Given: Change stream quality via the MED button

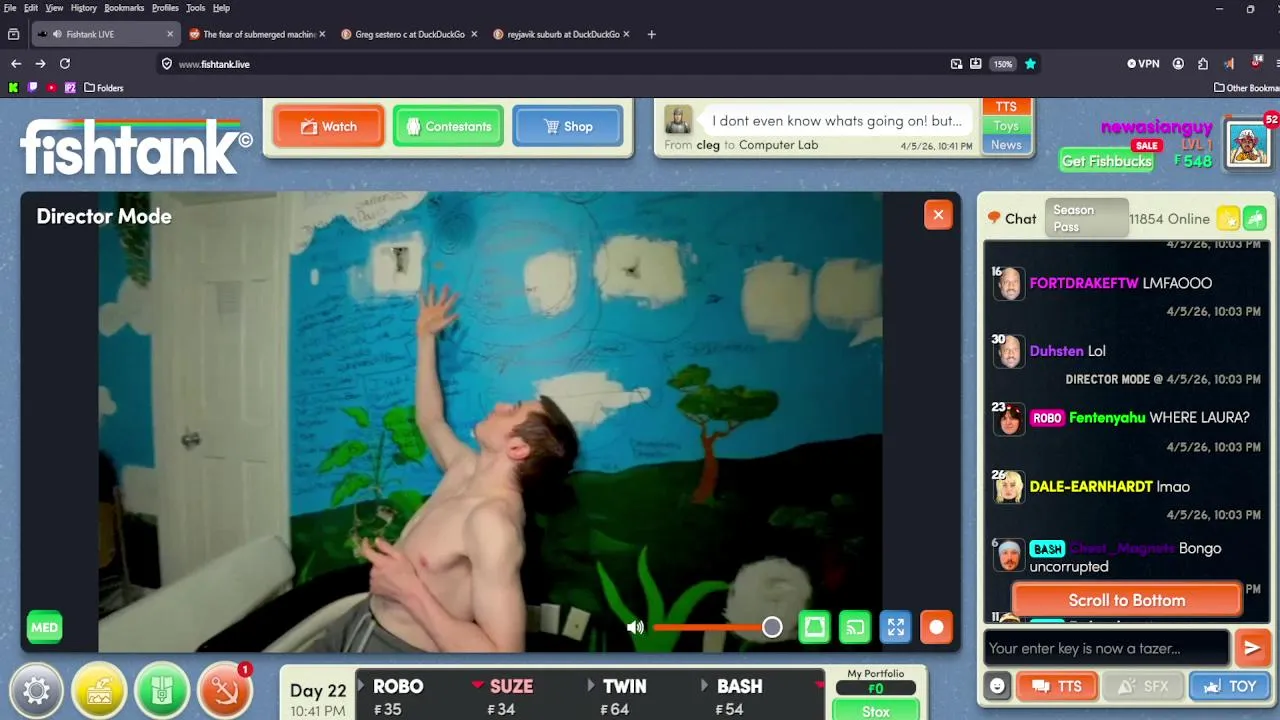Looking at the screenshot, I should tap(44, 627).
